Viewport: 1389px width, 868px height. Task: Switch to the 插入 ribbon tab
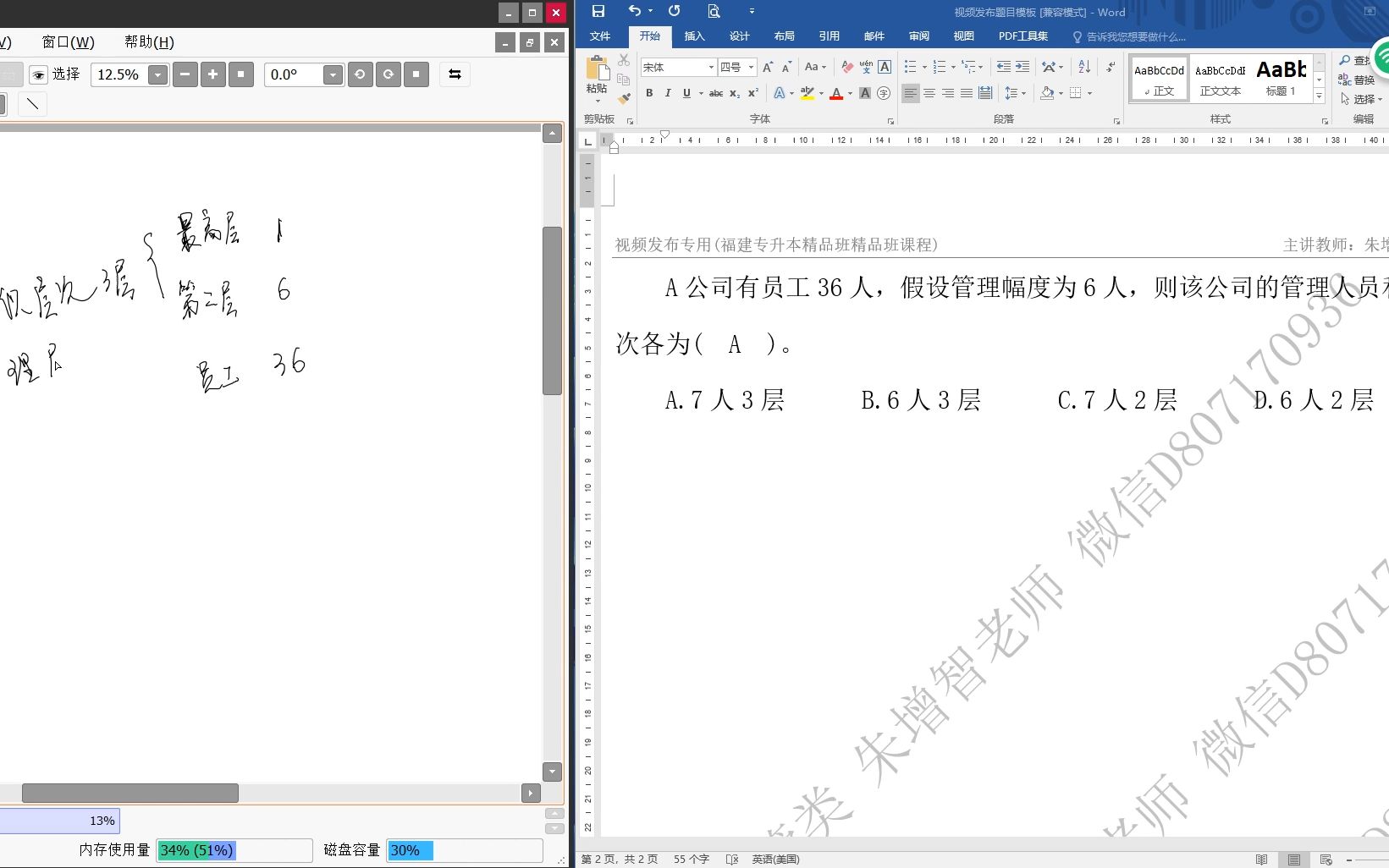[x=694, y=36]
